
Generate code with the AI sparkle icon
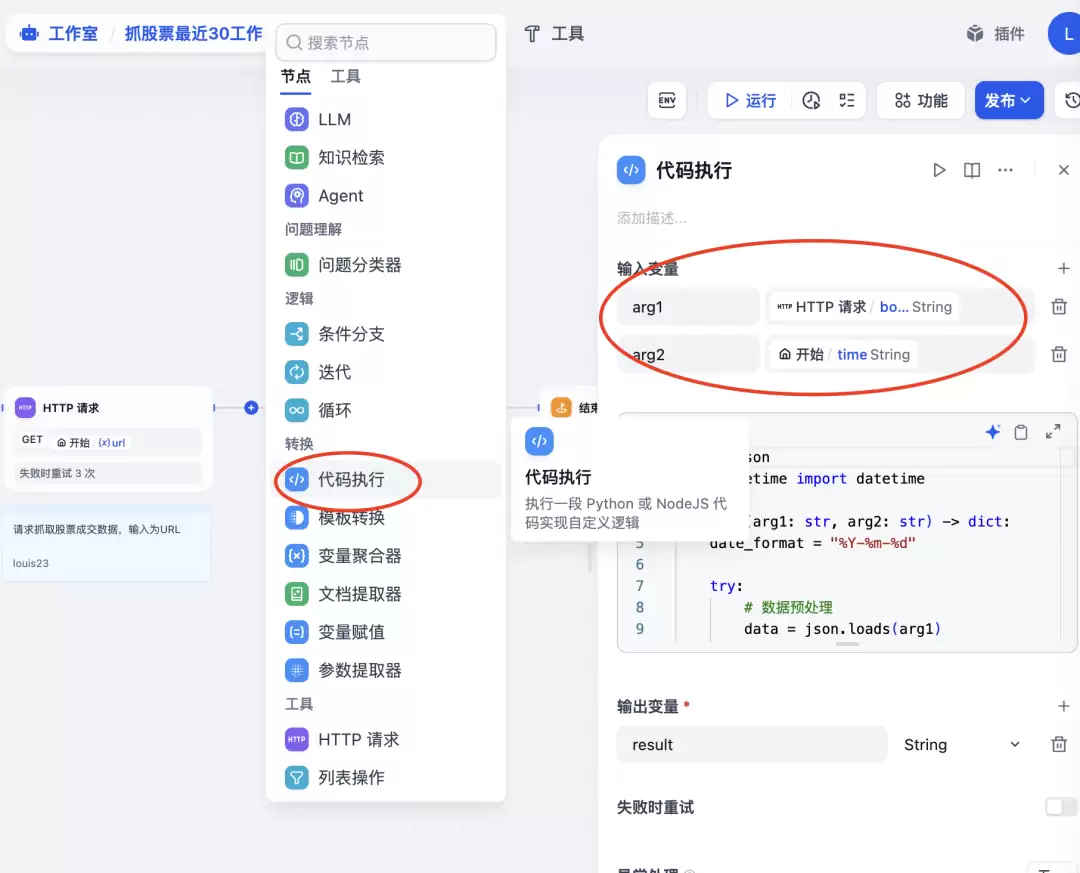tap(993, 432)
